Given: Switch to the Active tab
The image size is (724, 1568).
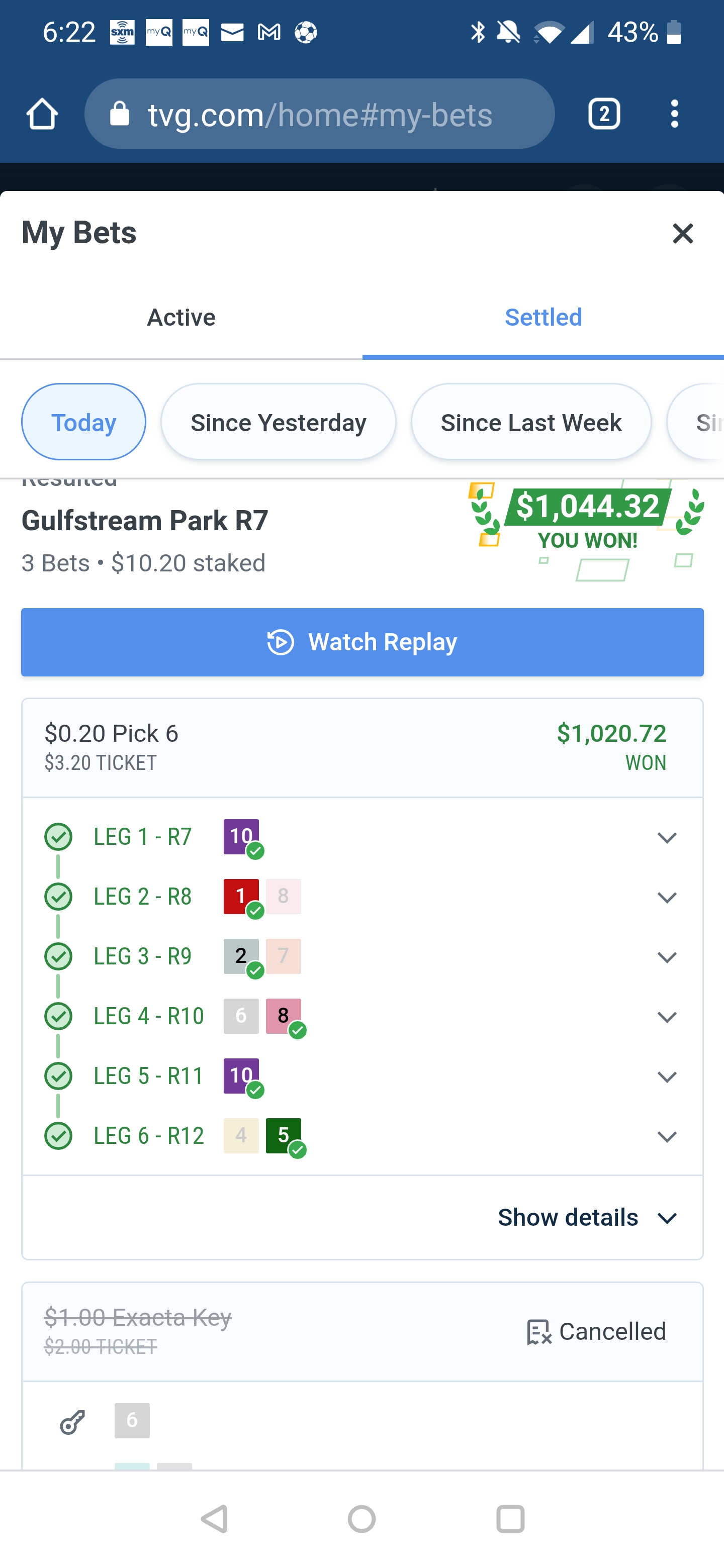Looking at the screenshot, I should [181, 317].
